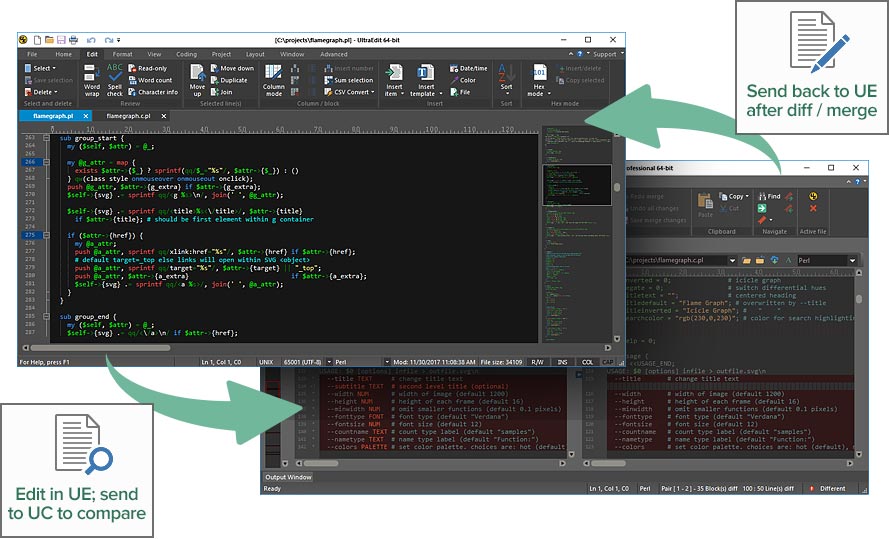Click the red X icon in Active file
The width and height of the screenshot is (889, 539).
(x=813, y=209)
